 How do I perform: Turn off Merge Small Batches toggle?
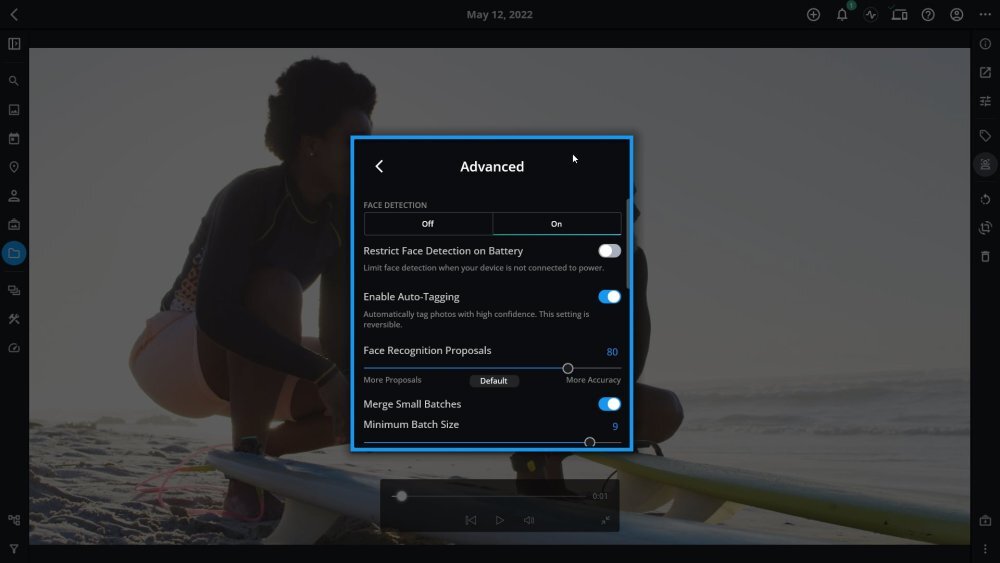(609, 404)
